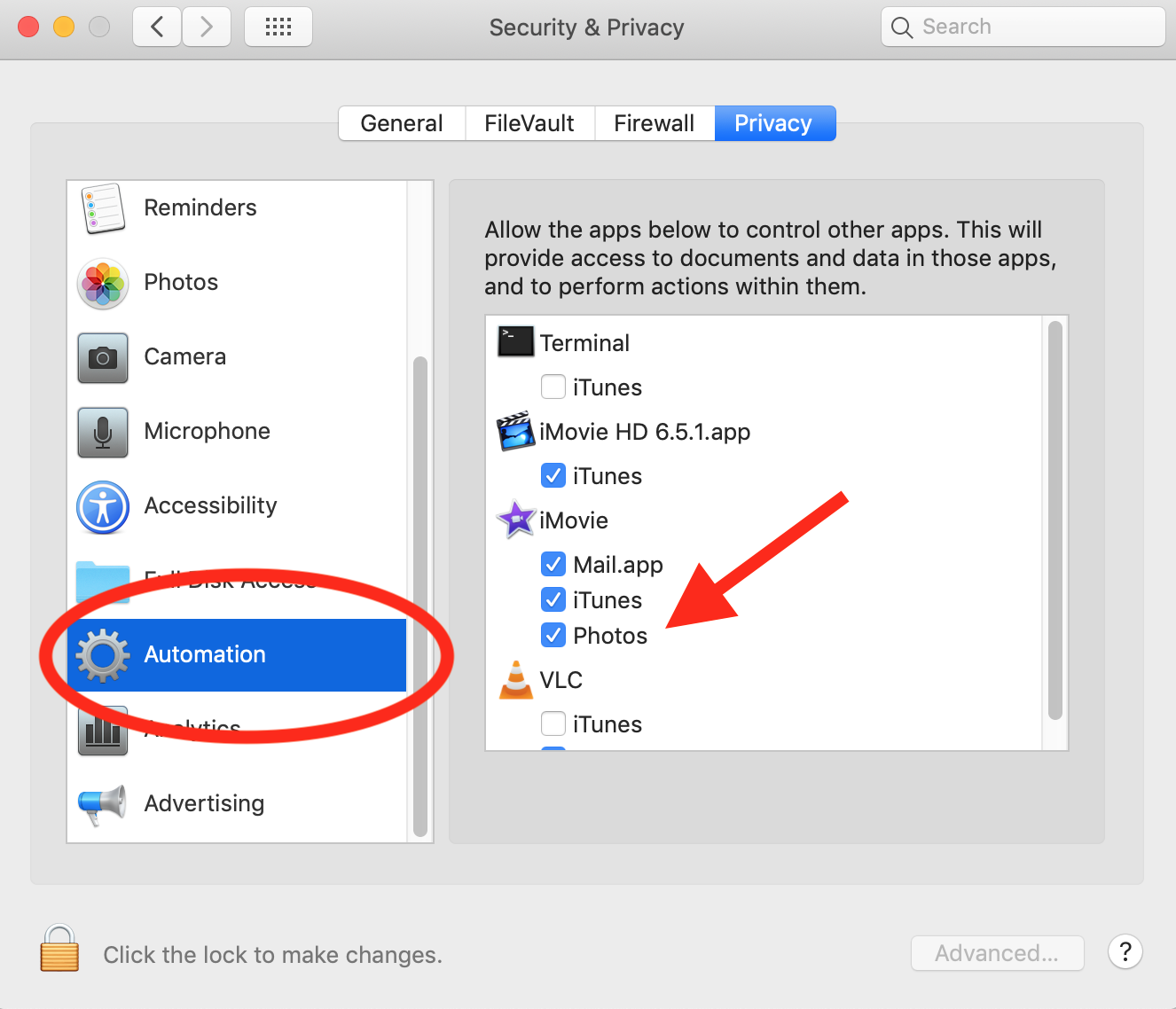Click the iTunes label under Terminal
This screenshot has height=1009, width=1176.
pos(608,387)
